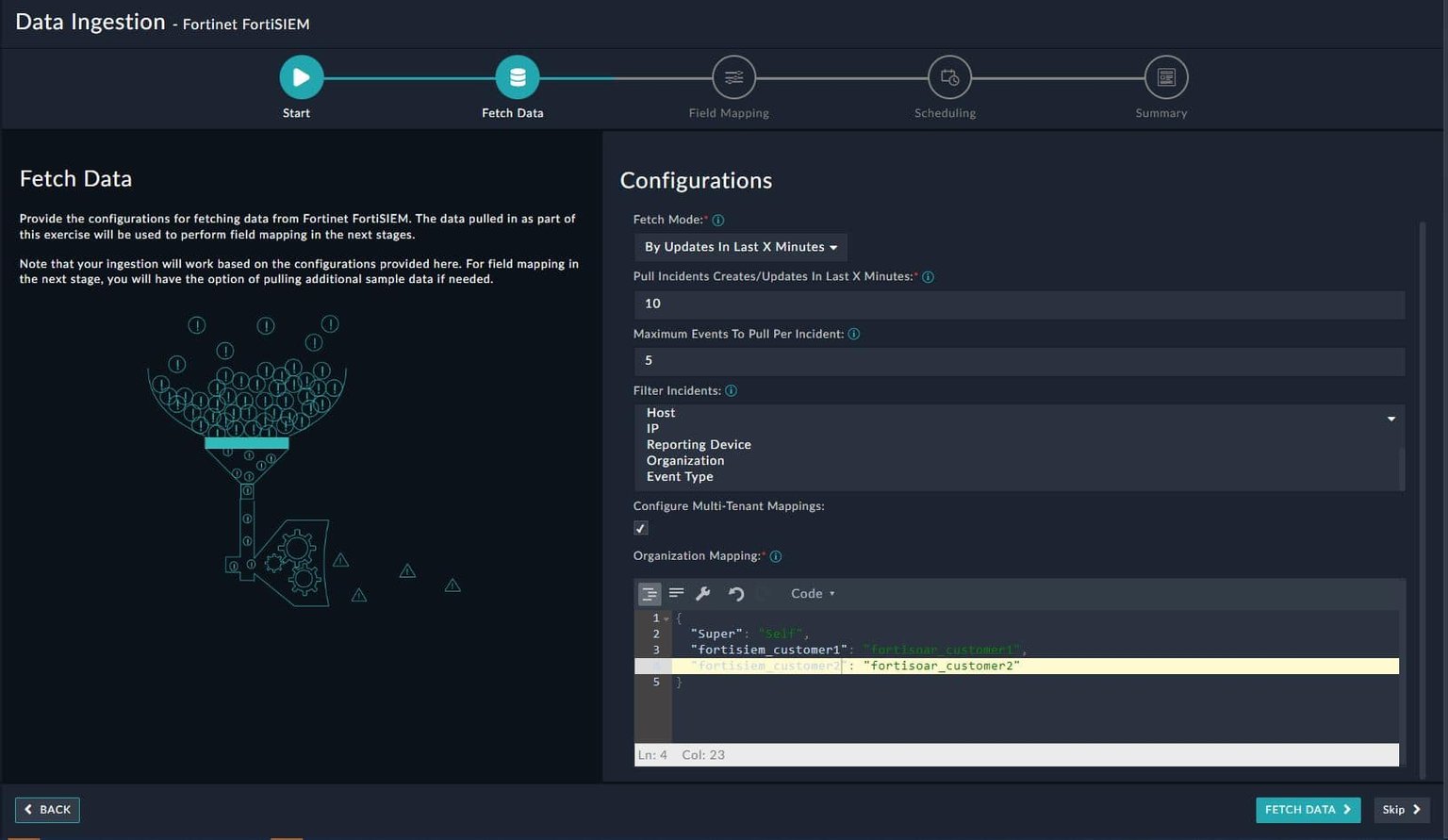Click the Scheduling clock icon in progress bar
The width and height of the screenshot is (1448, 840).
(948, 76)
